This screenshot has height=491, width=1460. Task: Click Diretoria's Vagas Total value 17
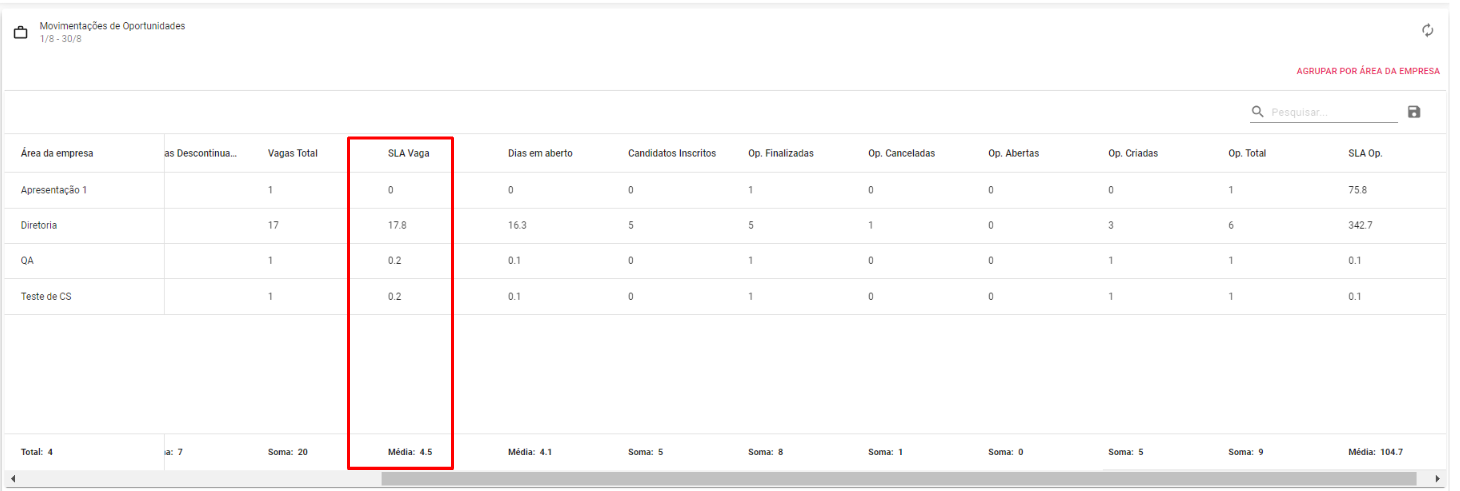[273, 226]
